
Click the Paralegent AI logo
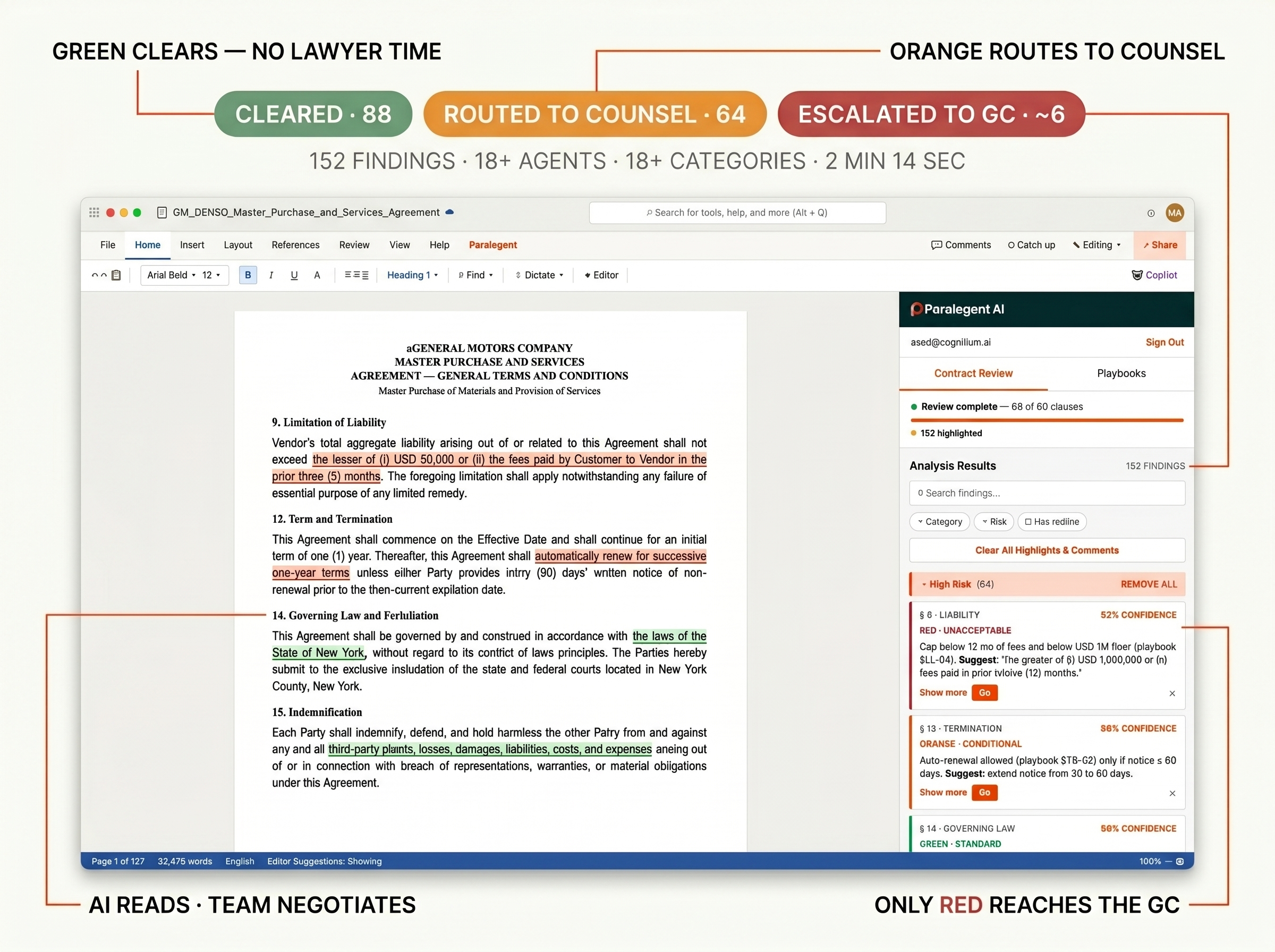click(957, 310)
